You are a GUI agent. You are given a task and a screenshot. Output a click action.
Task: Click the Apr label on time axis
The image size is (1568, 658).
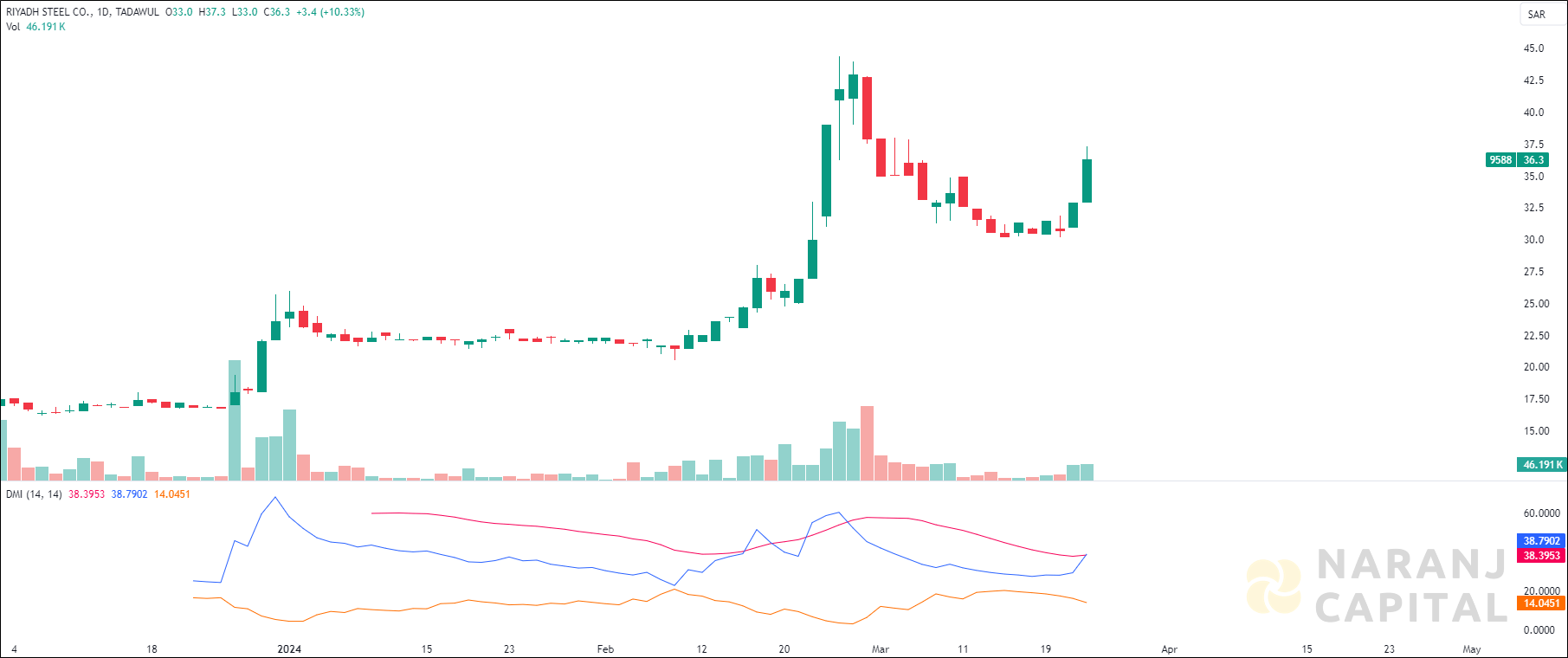(x=1170, y=649)
